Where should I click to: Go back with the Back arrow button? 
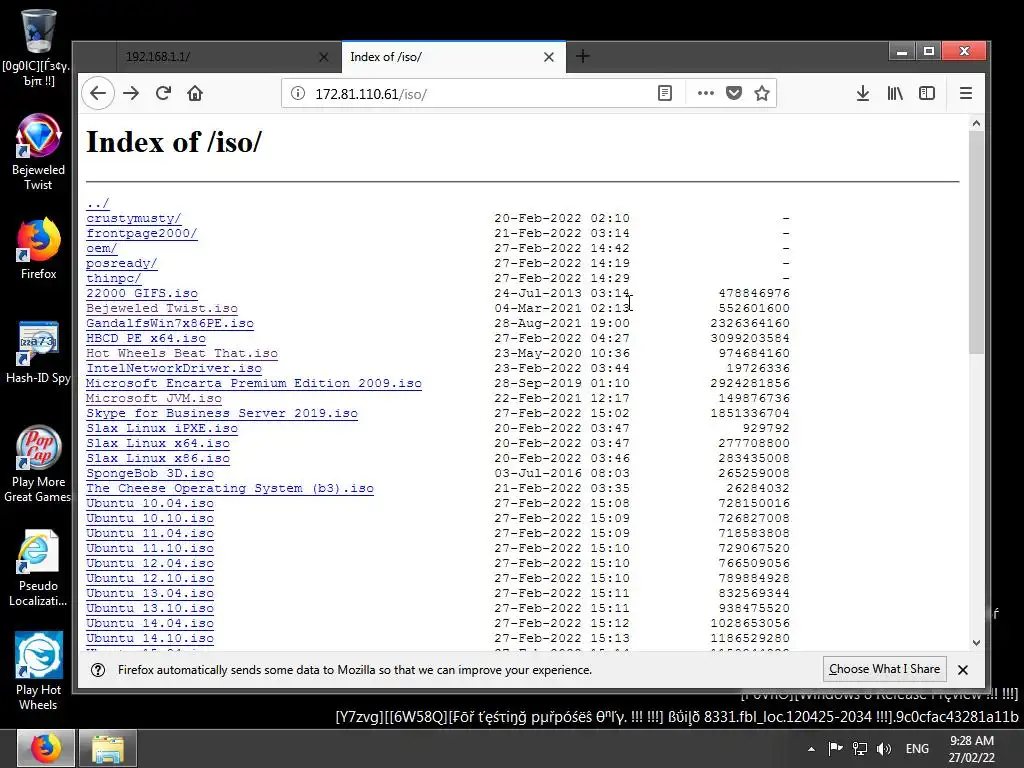click(98, 93)
